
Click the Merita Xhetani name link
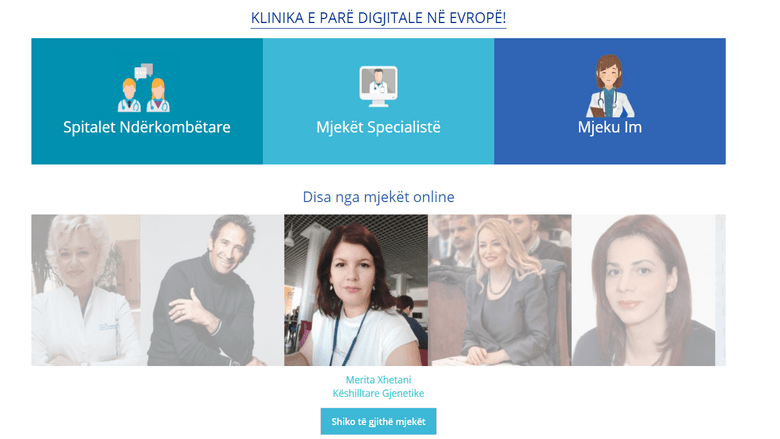point(379,380)
